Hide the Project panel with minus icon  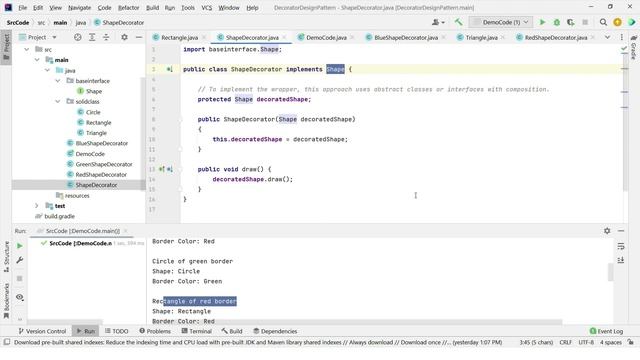pyautogui.click(x=139, y=37)
